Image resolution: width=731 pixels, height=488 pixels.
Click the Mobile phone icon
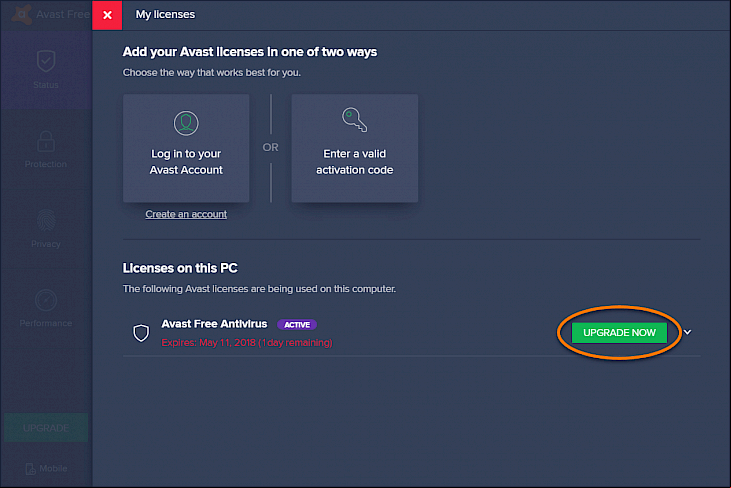30,469
